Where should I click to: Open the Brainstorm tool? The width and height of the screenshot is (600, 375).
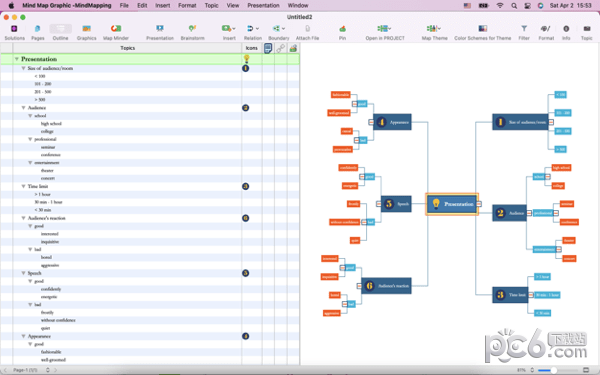click(x=192, y=29)
